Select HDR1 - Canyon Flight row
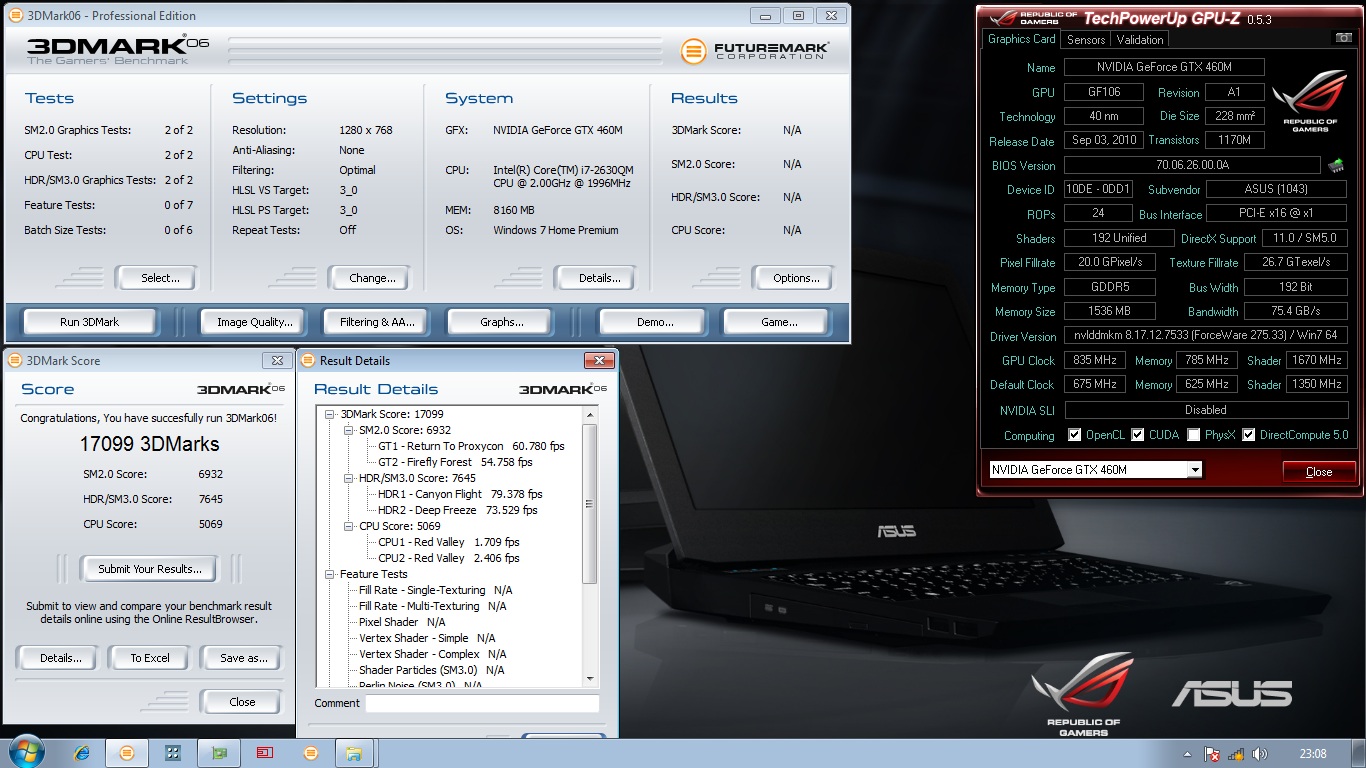Viewport: 1366px width, 768px height. [460, 494]
